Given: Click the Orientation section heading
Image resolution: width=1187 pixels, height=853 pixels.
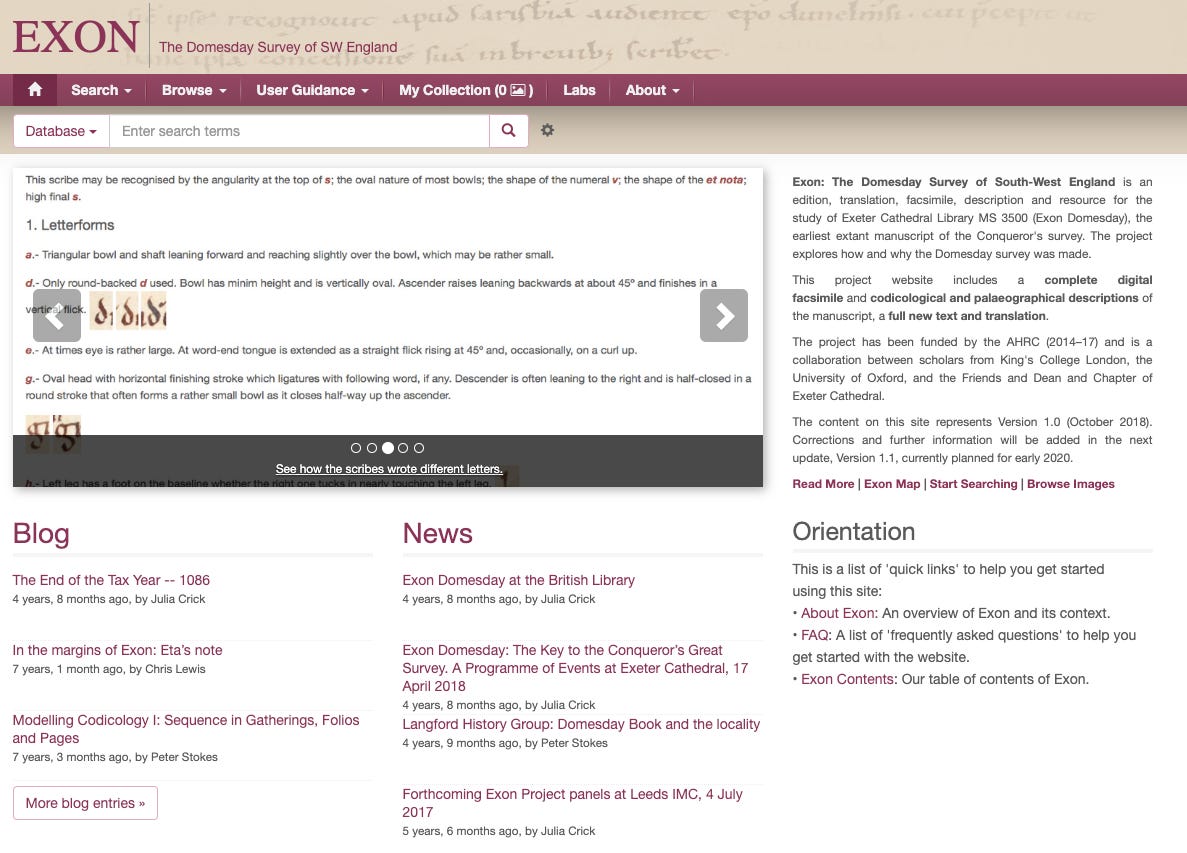Looking at the screenshot, I should pos(854,531).
